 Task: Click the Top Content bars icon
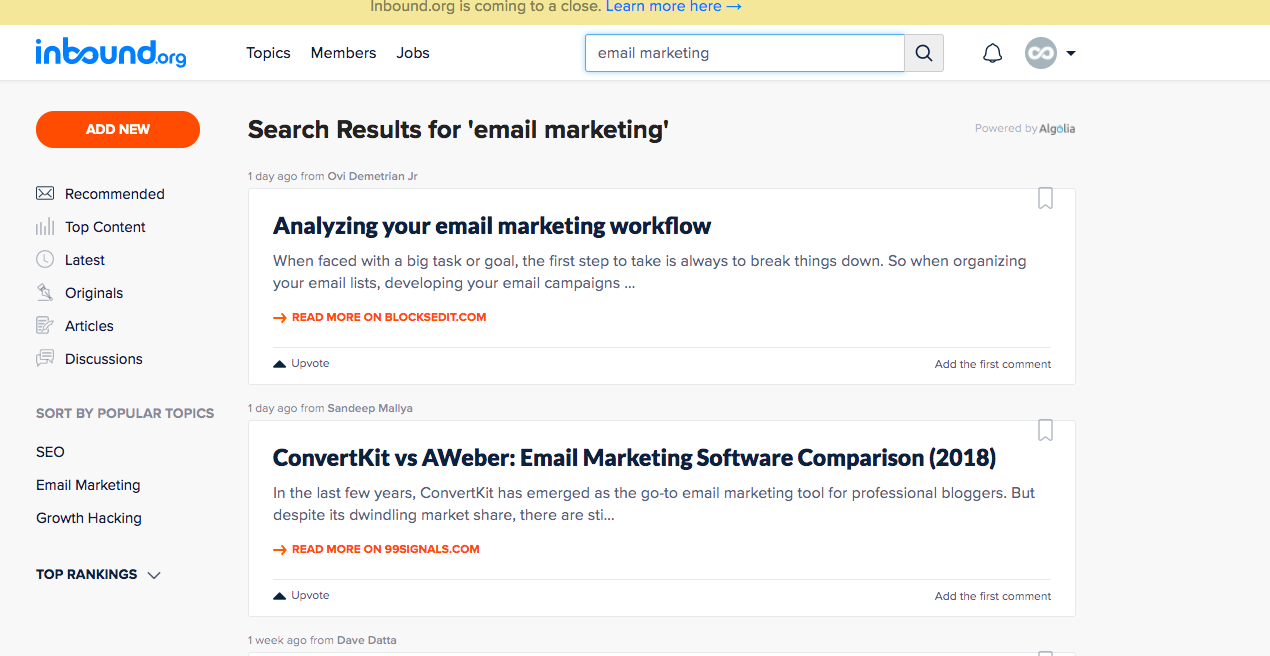pyautogui.click(x=45, y=226)
